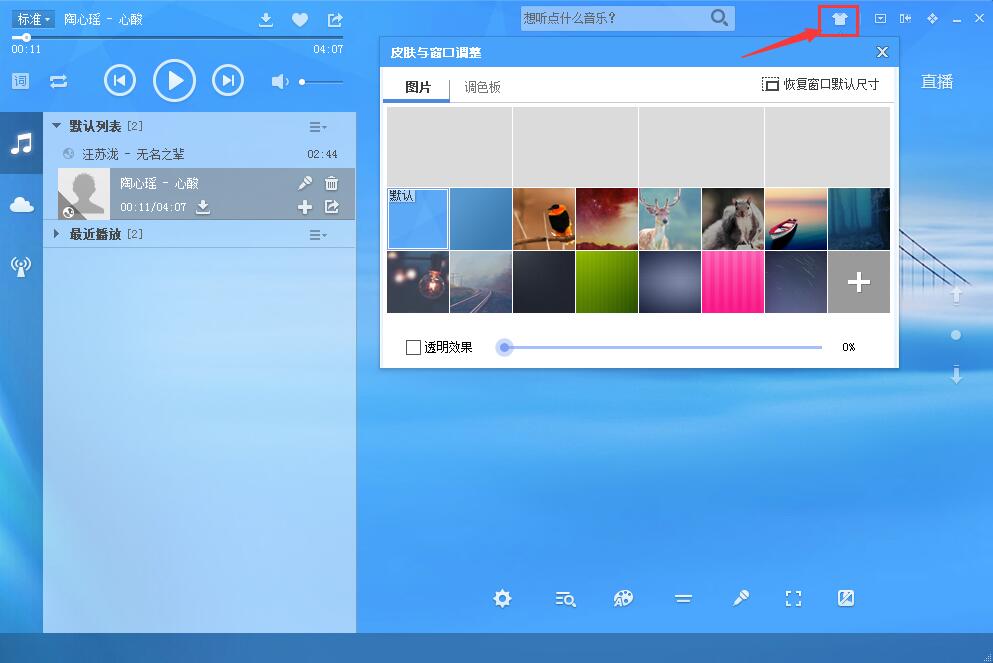Open the 直播 live link

937,82
